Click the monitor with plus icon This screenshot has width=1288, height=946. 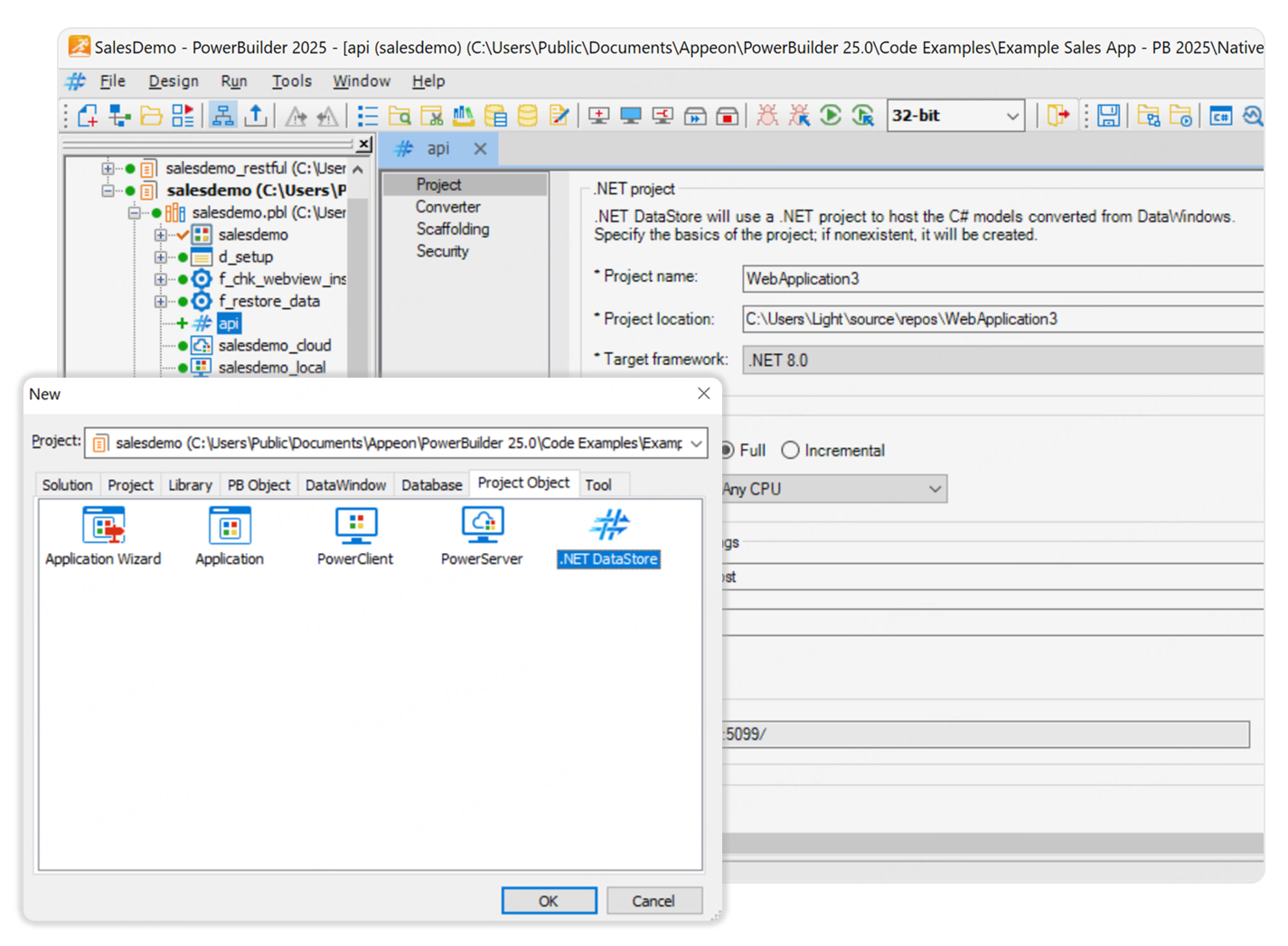pos(598,116)
